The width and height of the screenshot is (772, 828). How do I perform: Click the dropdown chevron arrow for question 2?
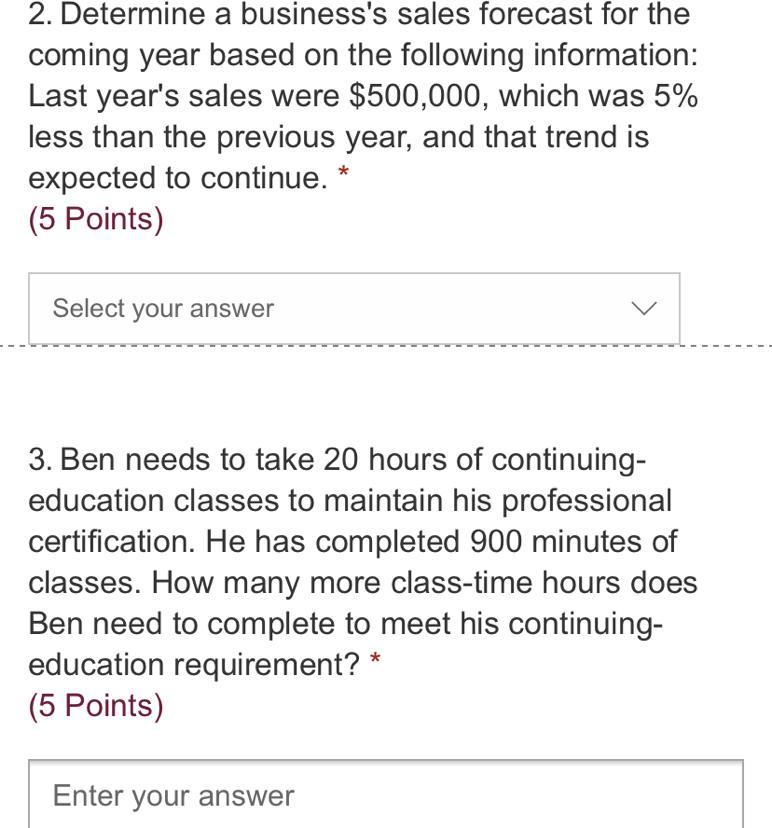pyautogui.click(x=645, y=308)
